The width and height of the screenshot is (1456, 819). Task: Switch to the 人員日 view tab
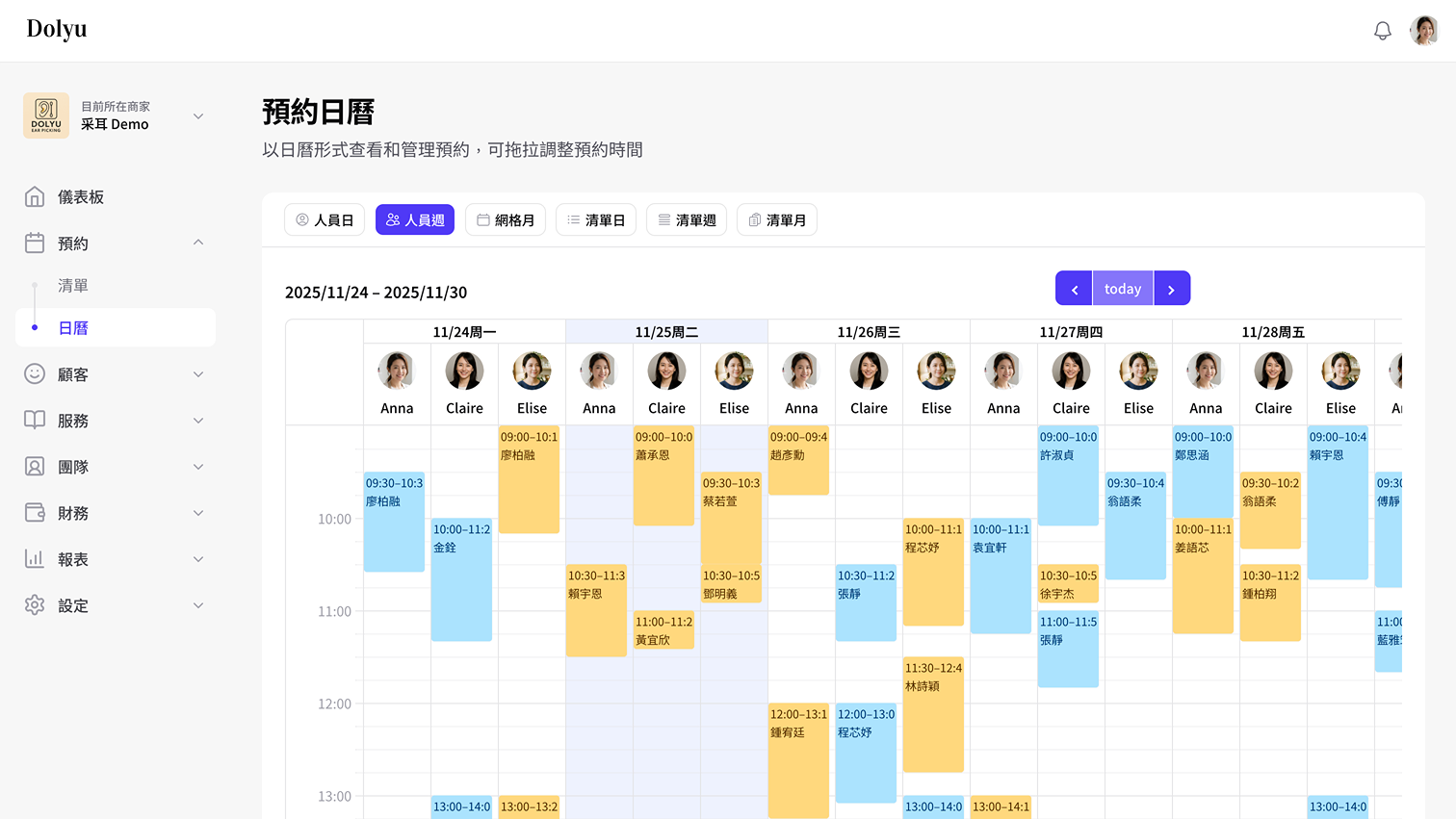point(325,220)
